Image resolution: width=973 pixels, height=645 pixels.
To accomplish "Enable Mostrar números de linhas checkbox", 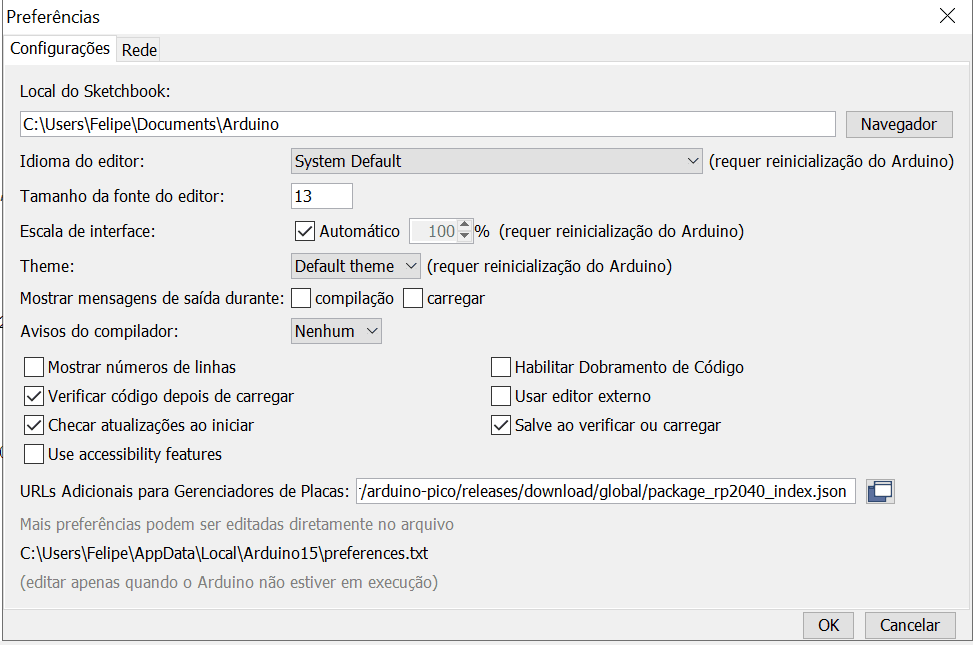I will tap(35, 367).
